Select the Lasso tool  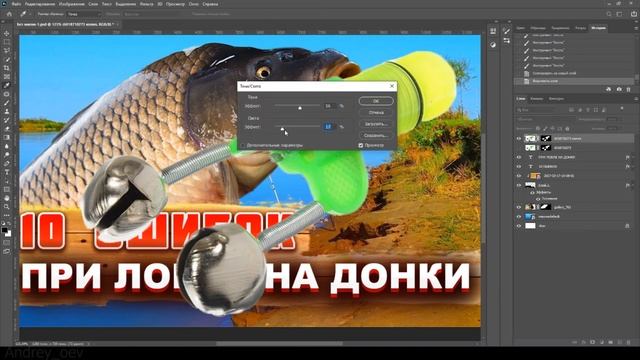pos(7,51)
